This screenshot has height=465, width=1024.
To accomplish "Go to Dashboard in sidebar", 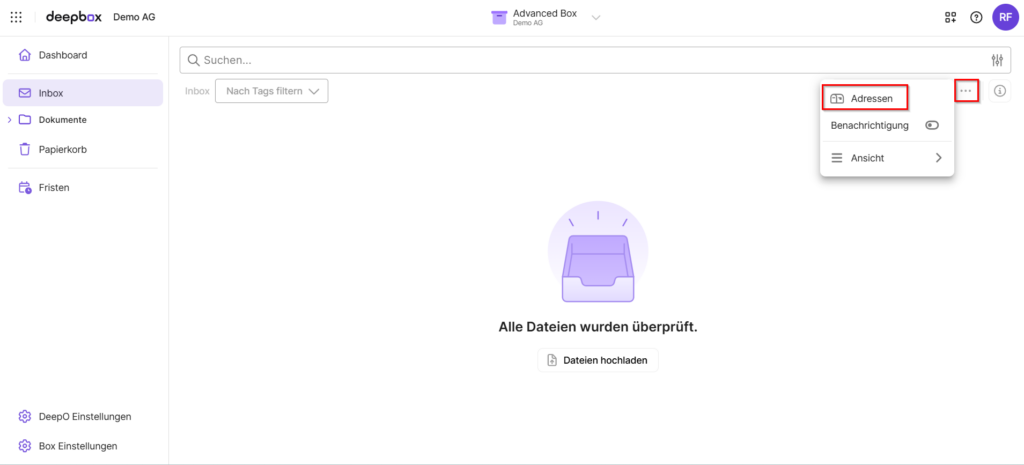I will point(62,55).
